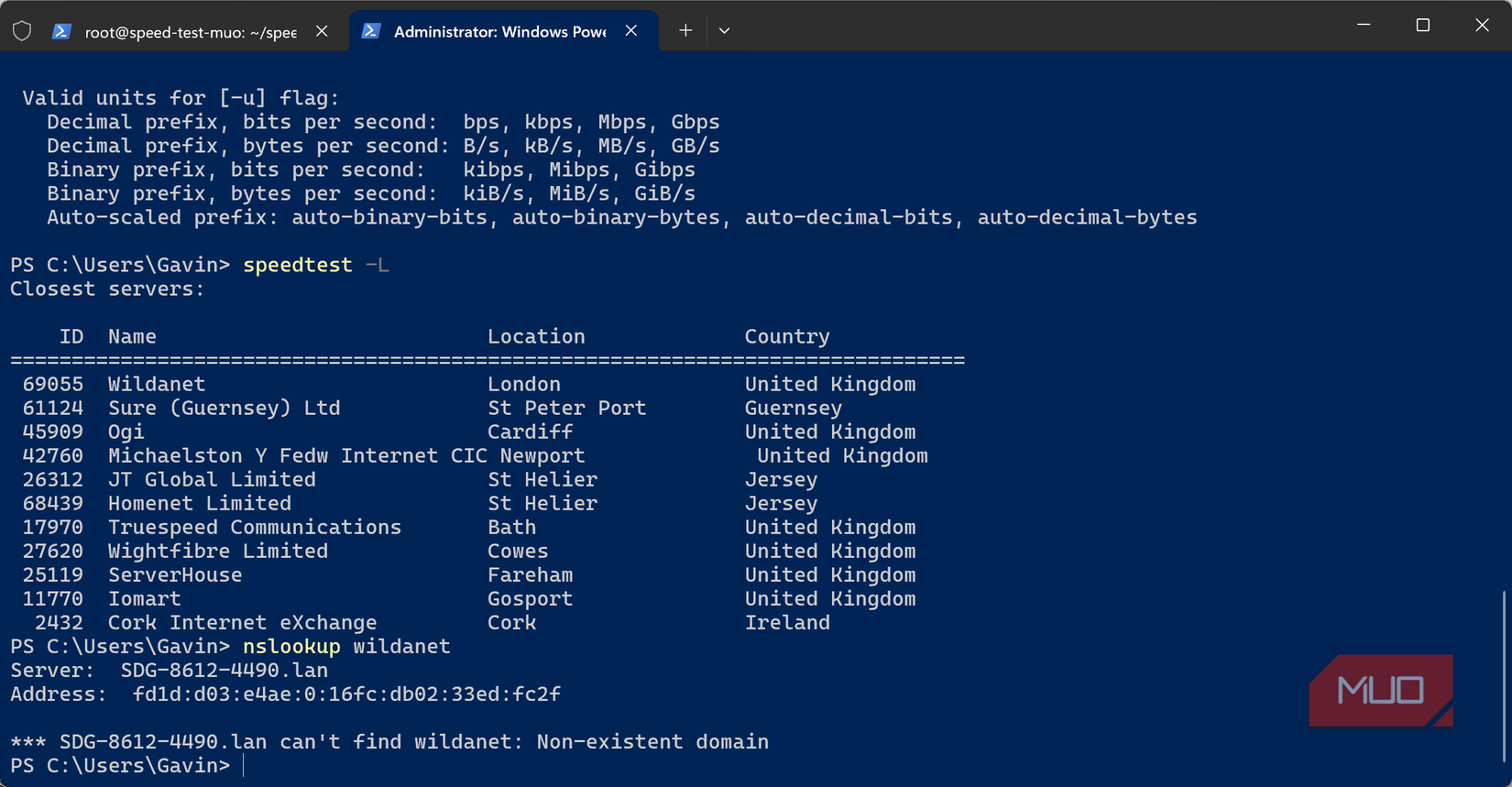The width and height of the screenshot is (1512, 787).
Task: Open a new terminal tab
Action: (685, 31)
